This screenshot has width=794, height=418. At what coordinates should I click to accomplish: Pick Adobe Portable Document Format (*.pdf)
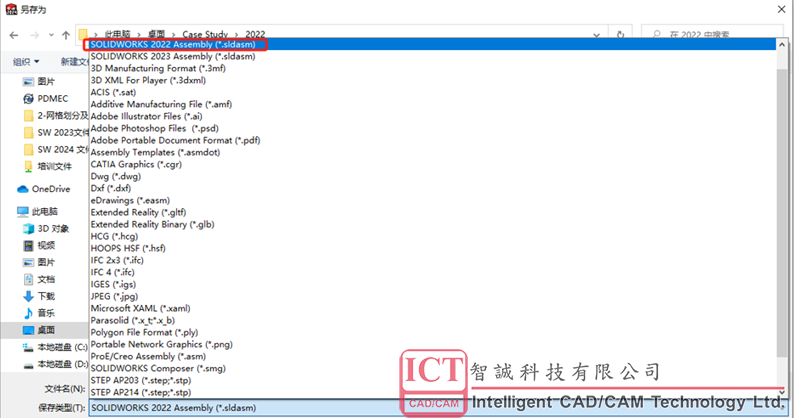(175, 140)
